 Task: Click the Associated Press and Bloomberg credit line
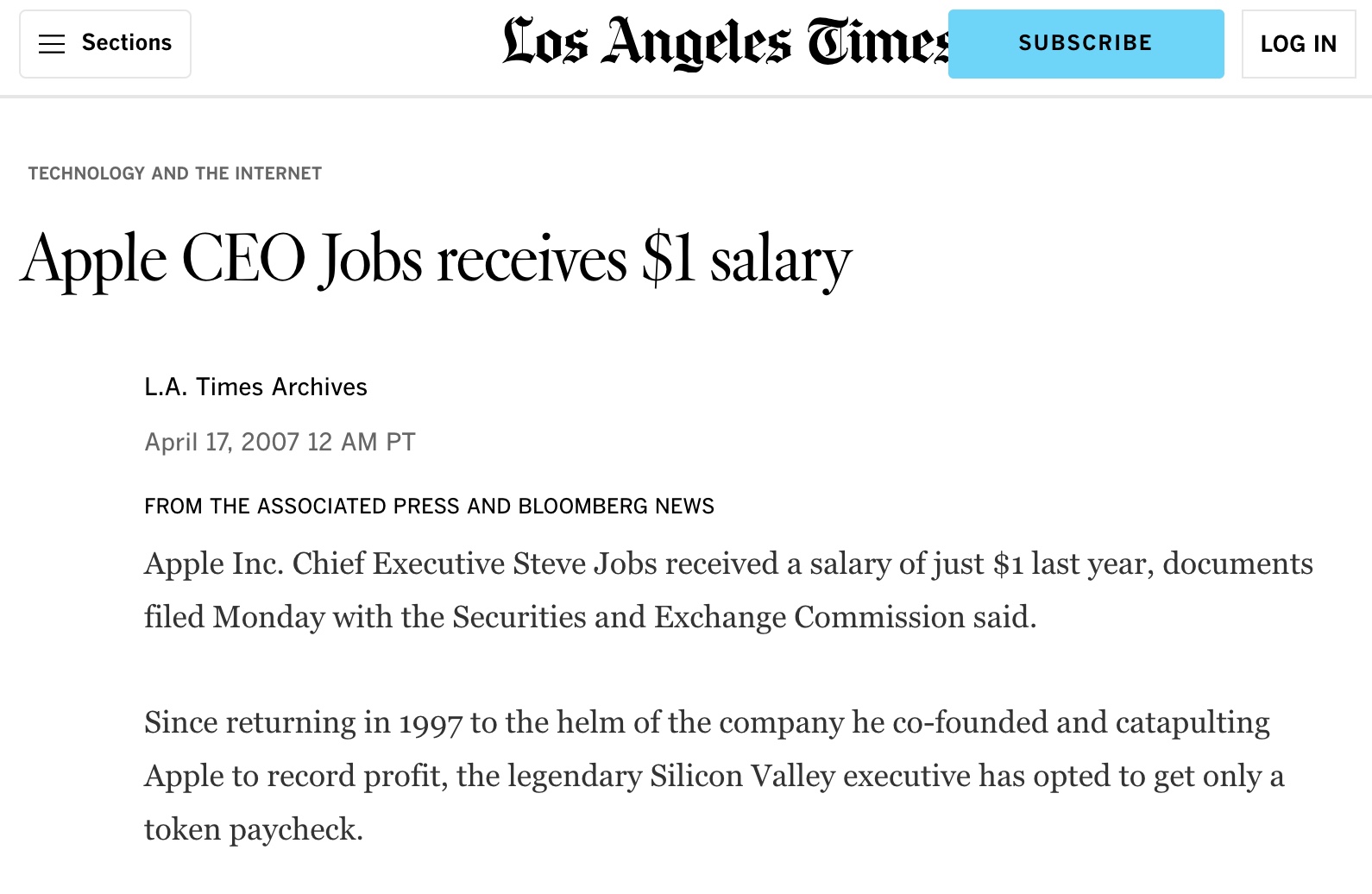(429, 506)
